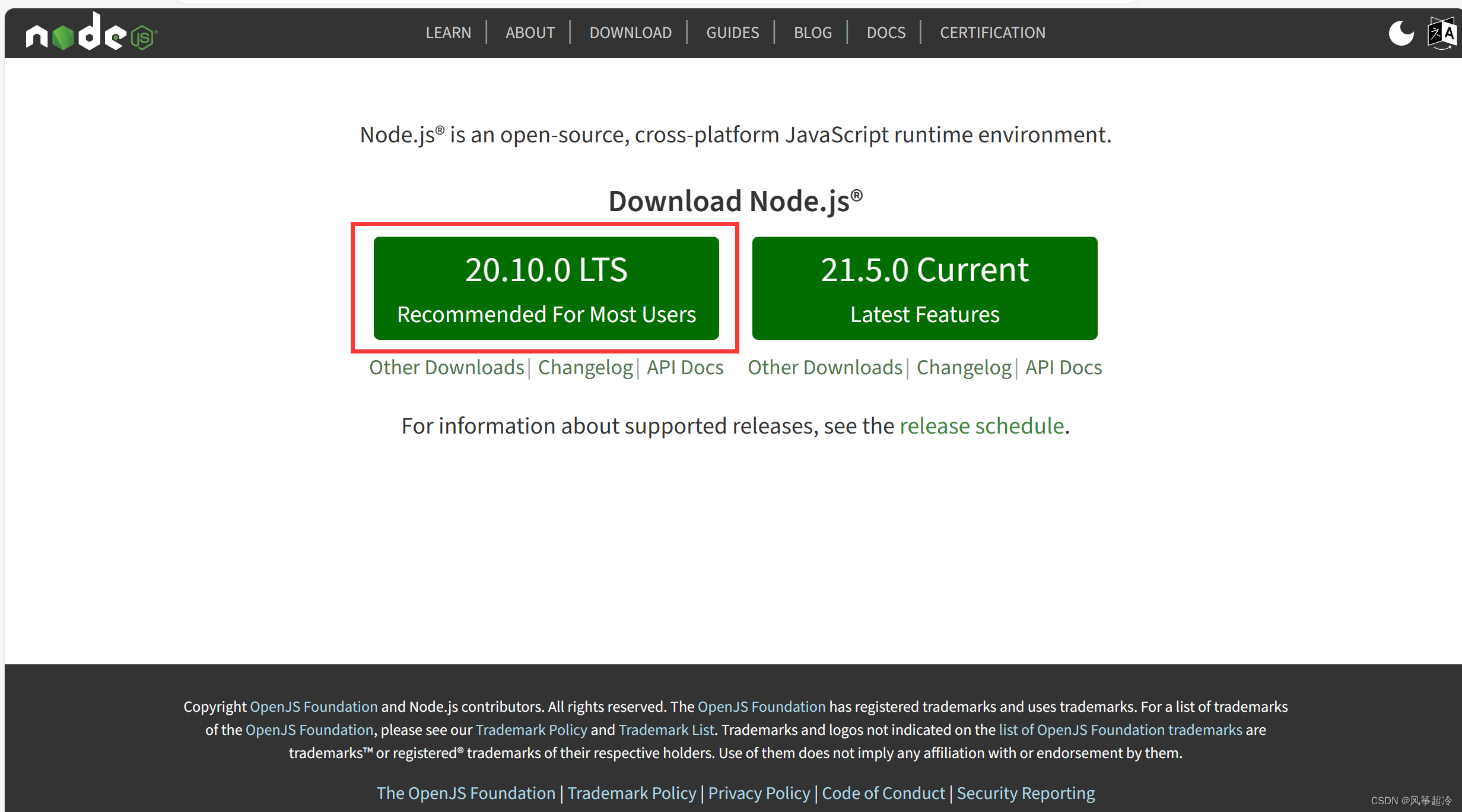This screenshot has height=812, width=1462.
Task: Click the Node.js logo in header
Action: [x=91, y=33]
